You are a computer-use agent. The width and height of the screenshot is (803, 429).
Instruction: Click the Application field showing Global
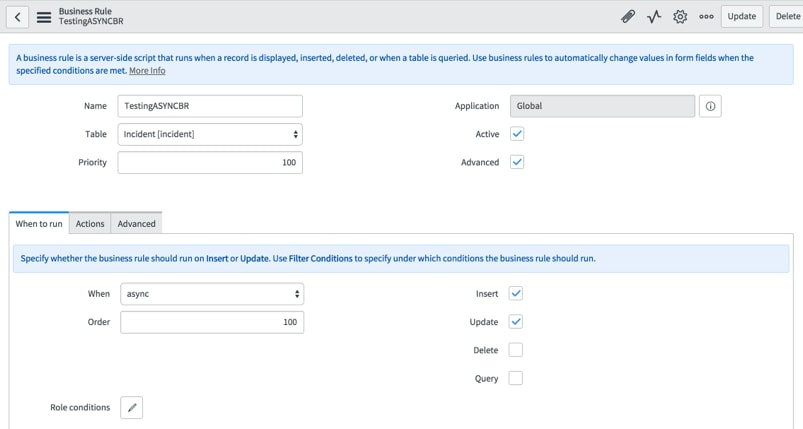point(602,106)
